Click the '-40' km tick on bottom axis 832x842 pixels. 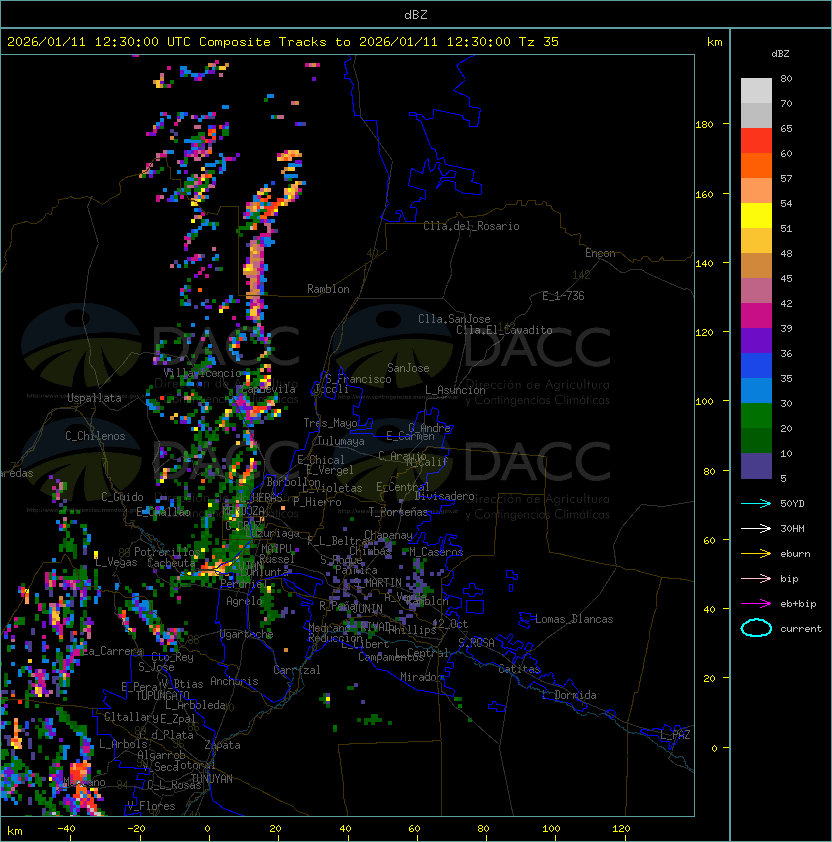tap(67, 829)
